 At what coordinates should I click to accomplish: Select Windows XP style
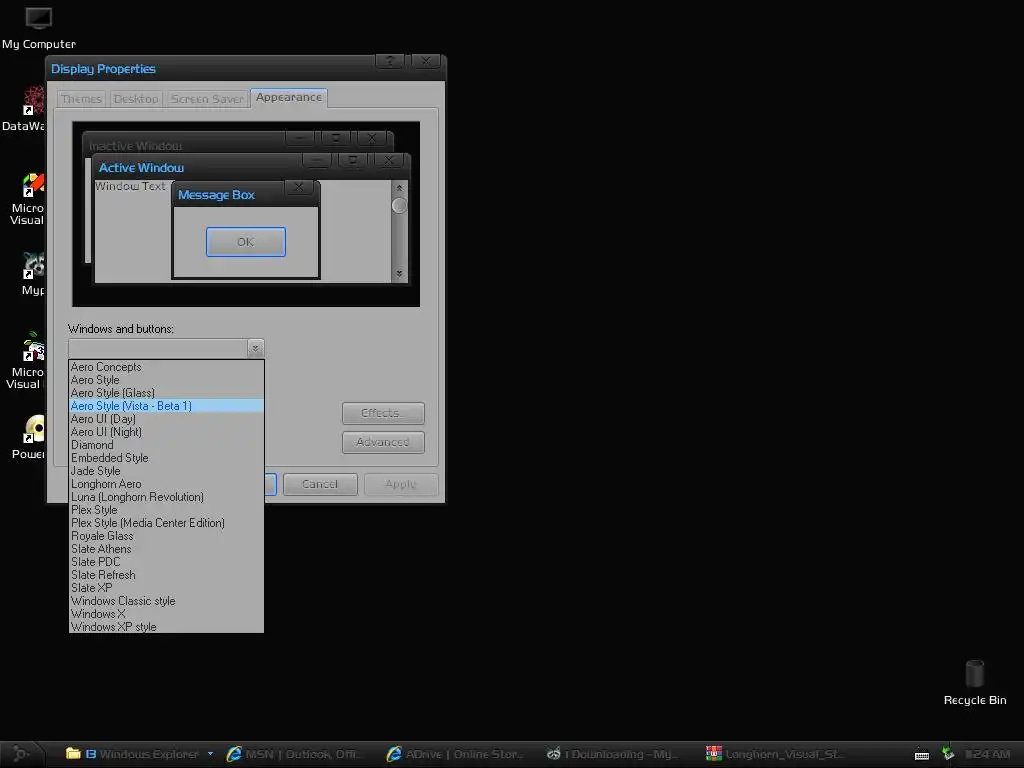167,627
